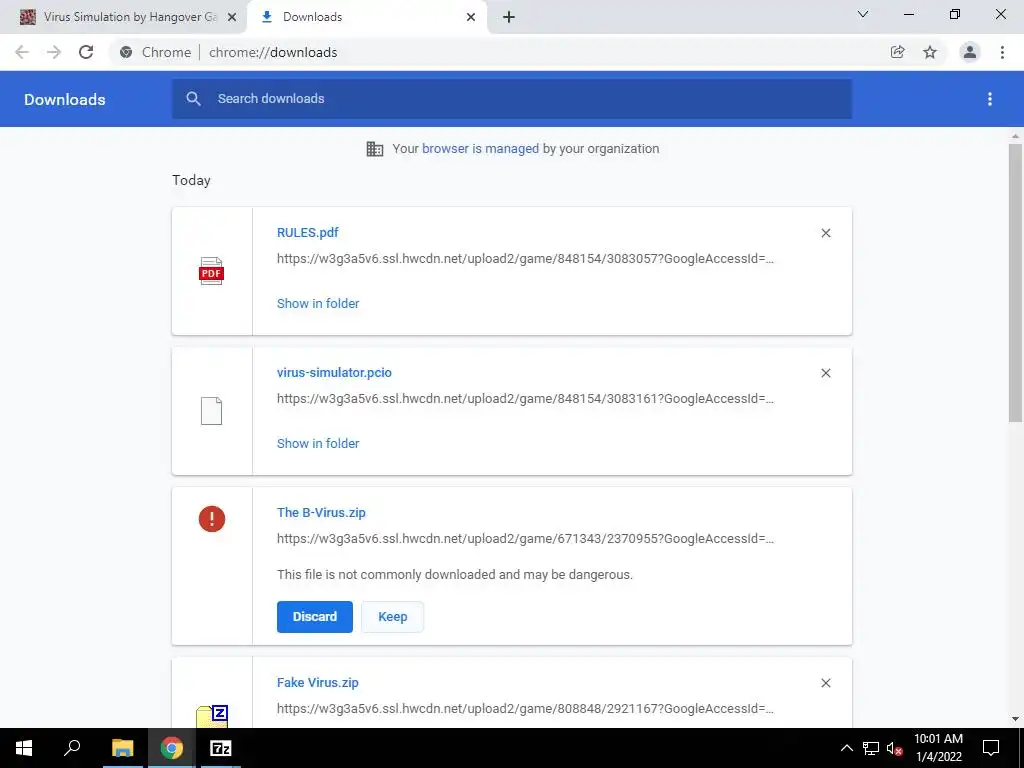Click the red warning icon for The B-Virus.zip
The image size is (1024, 768).
point(212,519)
